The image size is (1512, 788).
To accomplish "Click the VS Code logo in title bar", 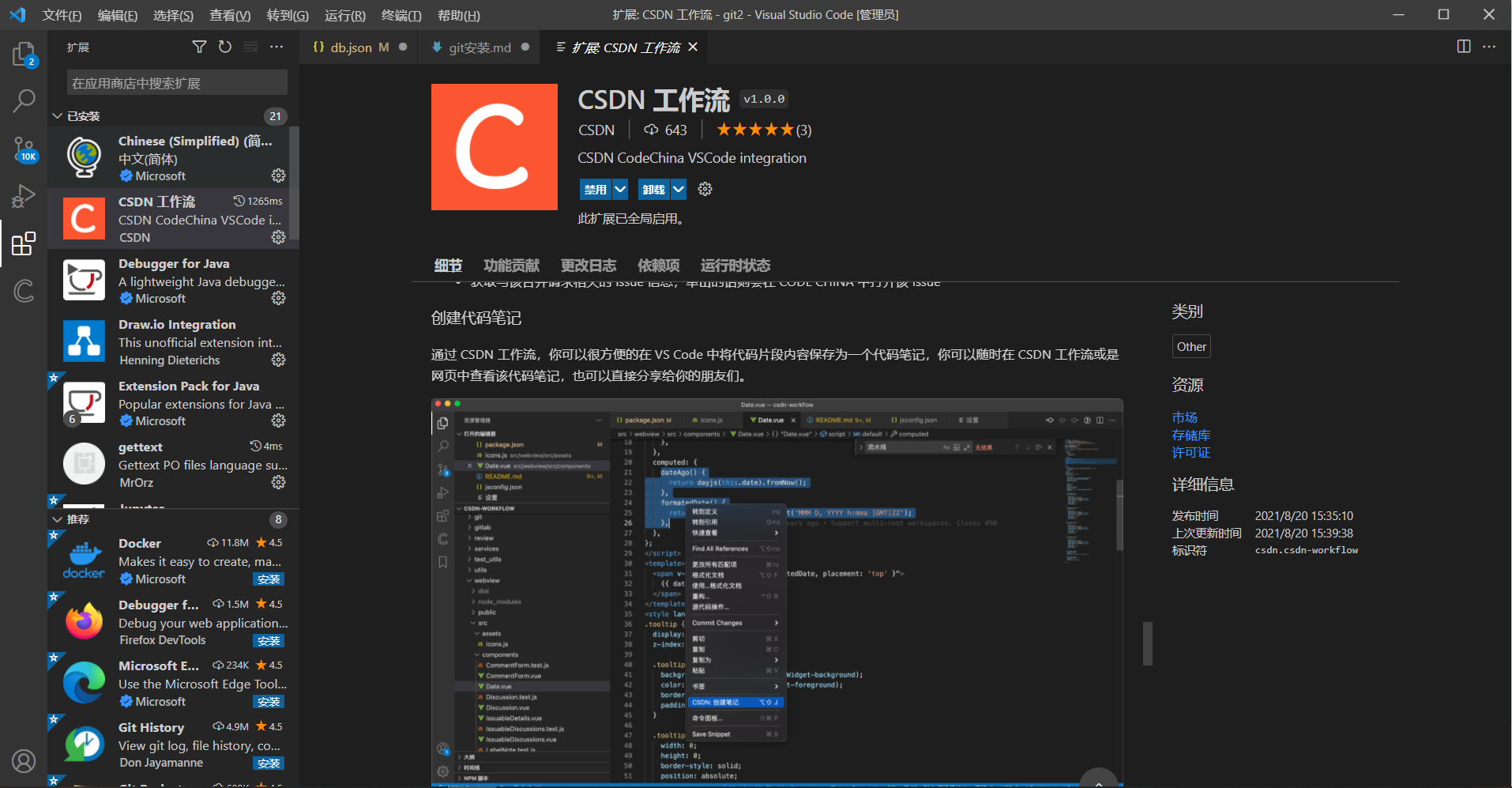I will click(17, 15).
